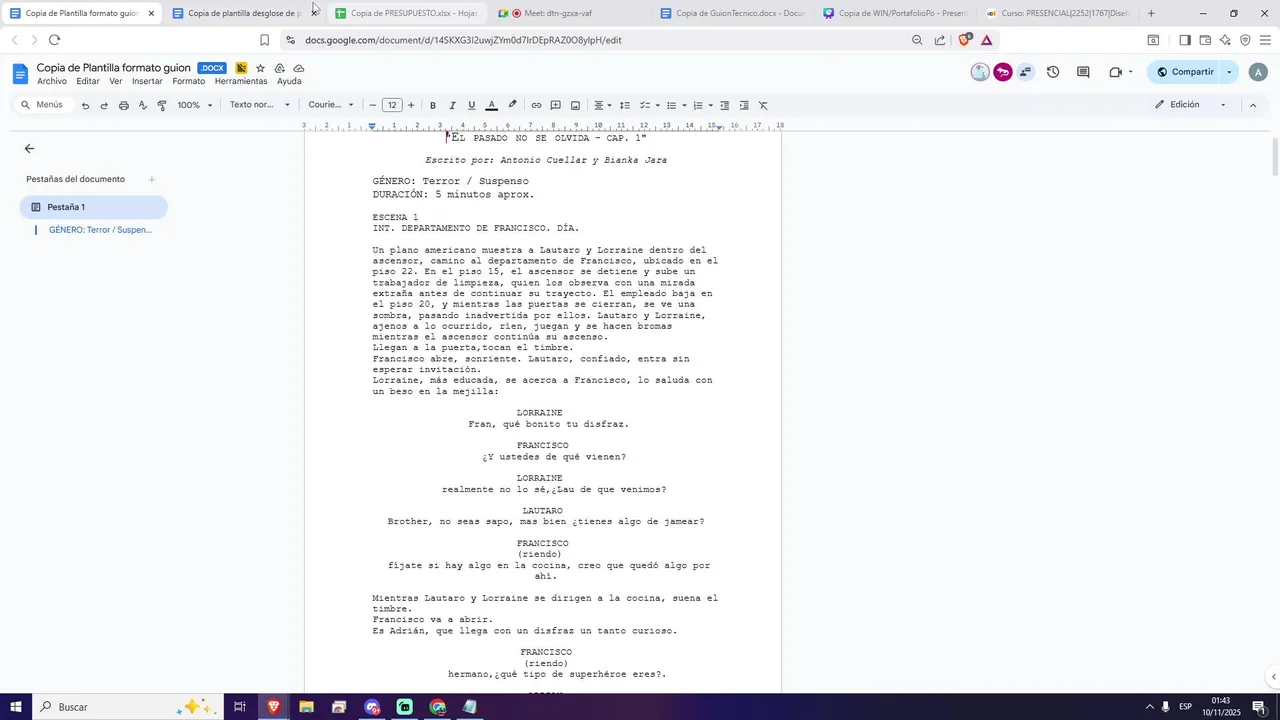The width and height of the screenshot is (1280, 720).
Task: Undo the last edit
Action: point(85,105)
